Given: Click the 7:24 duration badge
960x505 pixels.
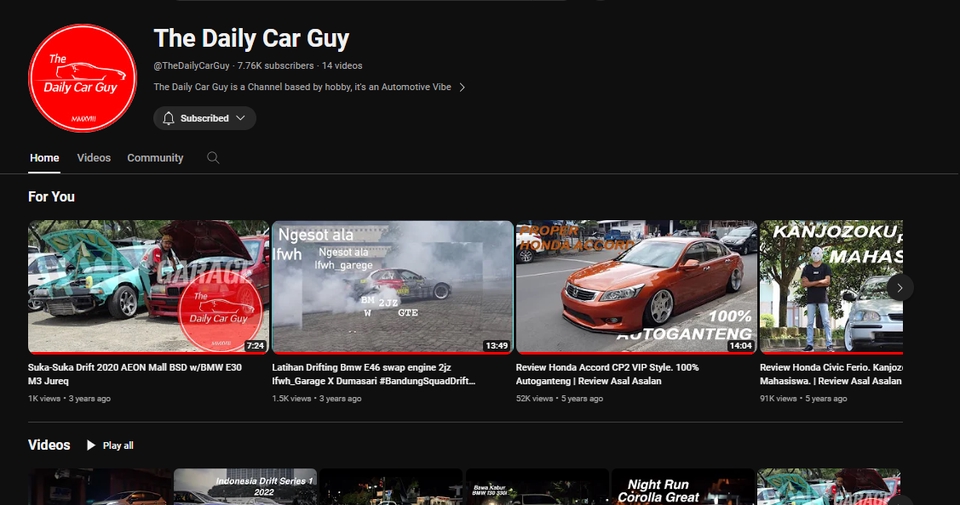Looking at the screenshot, I should pyautogui.click(x=255, y=346).
